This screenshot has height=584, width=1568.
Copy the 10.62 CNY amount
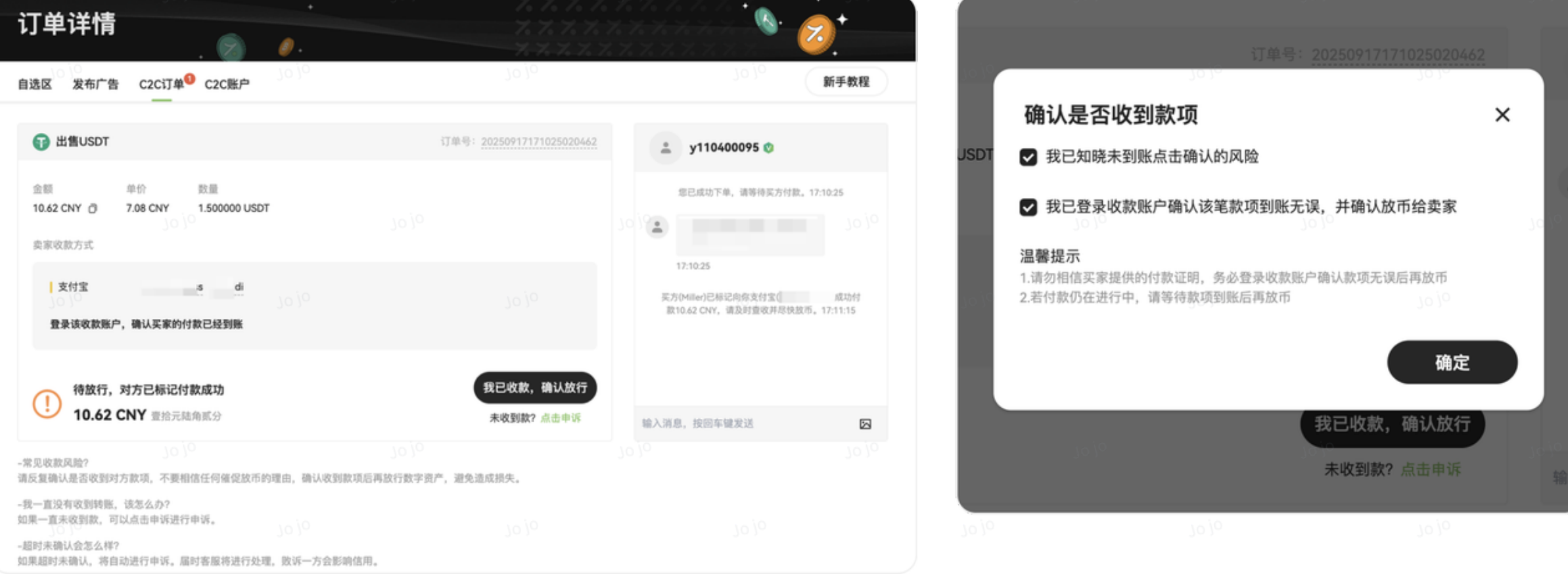(x=93, y=208)
